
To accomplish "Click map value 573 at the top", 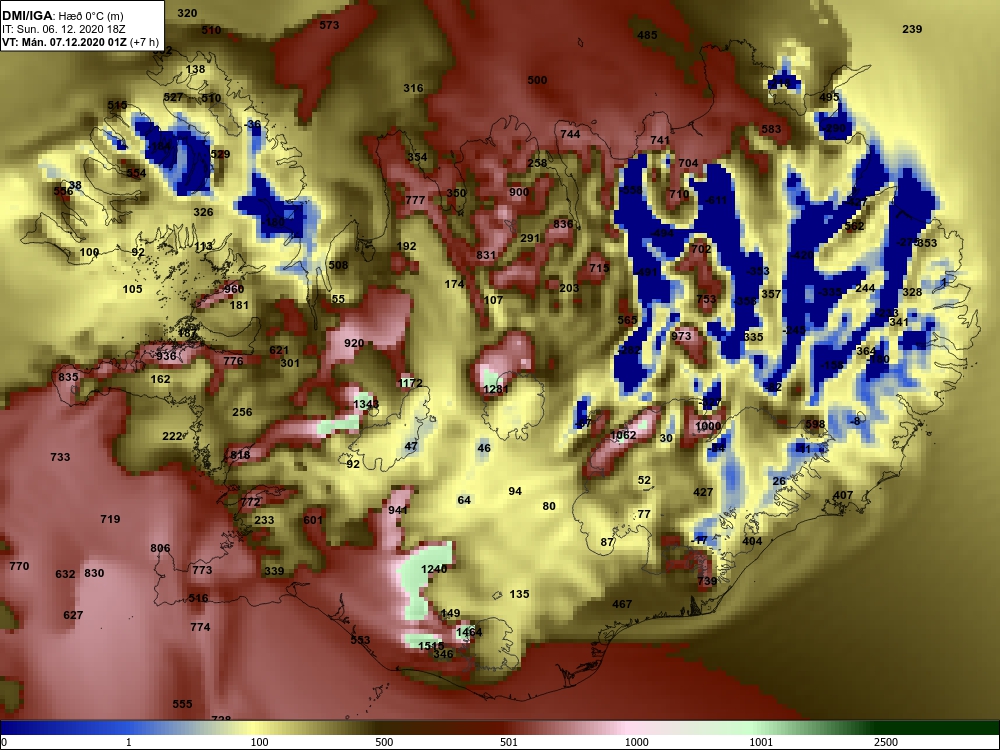I will coord(329,26).
